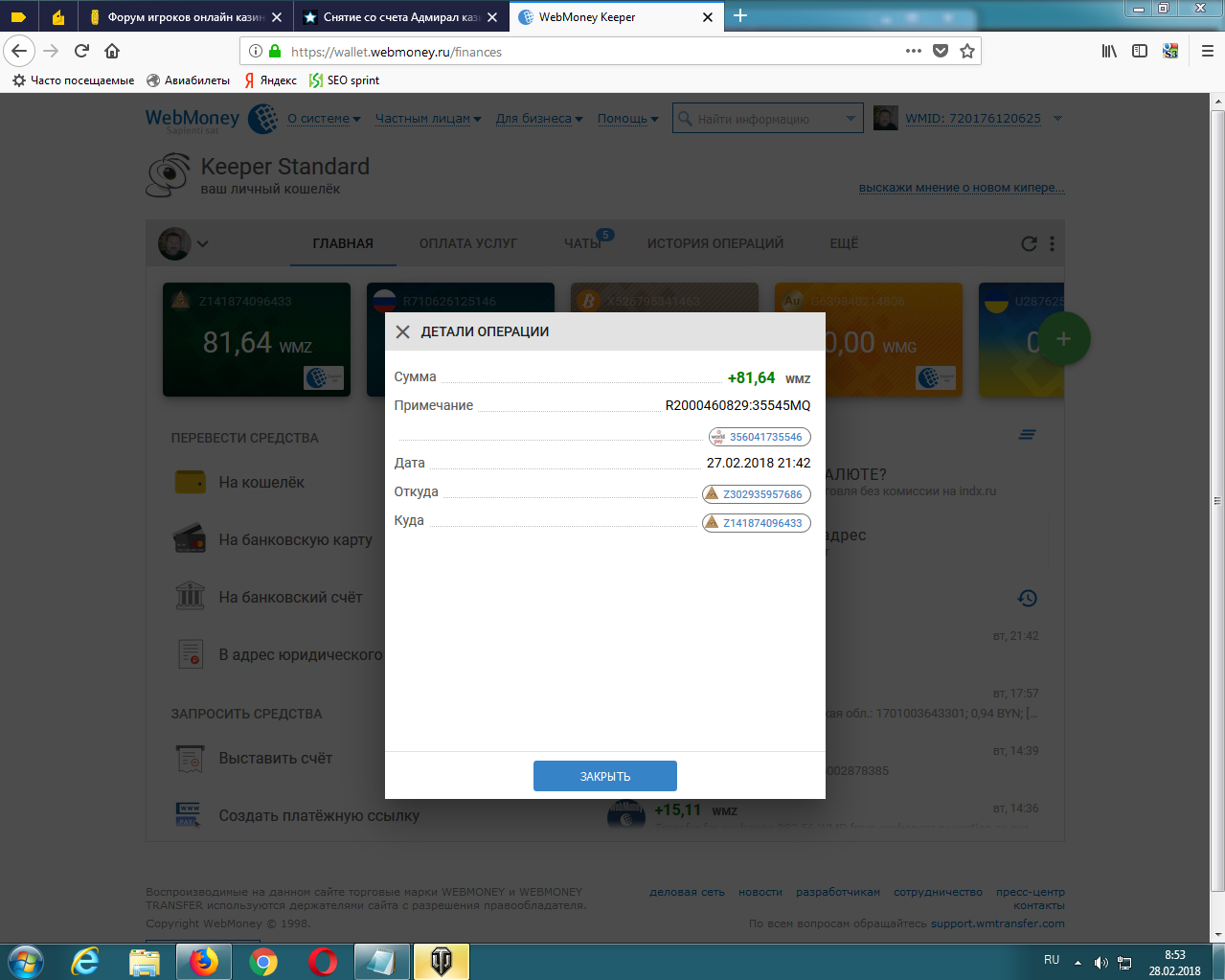The height and width of the screenshot is (980, 1225).
Task: Open page actions three-dot menu
Action: point(914,51)
